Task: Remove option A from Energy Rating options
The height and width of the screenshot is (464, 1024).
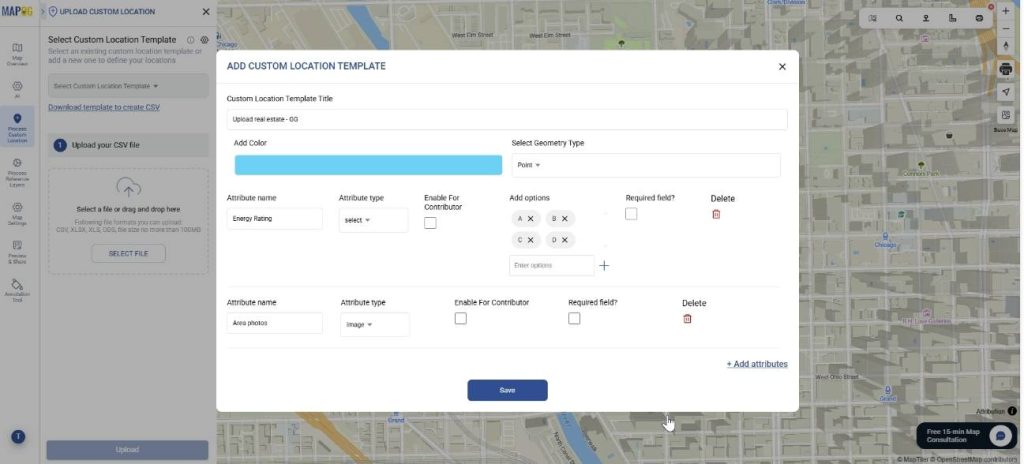Action: coord(530,219)
